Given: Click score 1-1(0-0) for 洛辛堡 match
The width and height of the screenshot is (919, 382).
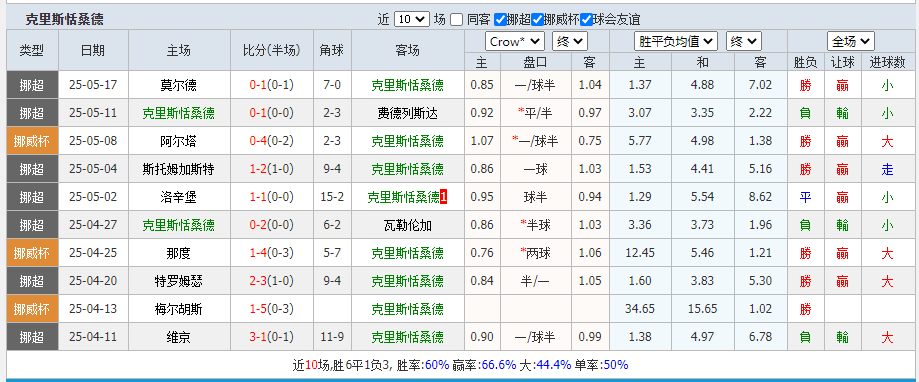Looking at the screenshot, I should [x=271, y=197].
